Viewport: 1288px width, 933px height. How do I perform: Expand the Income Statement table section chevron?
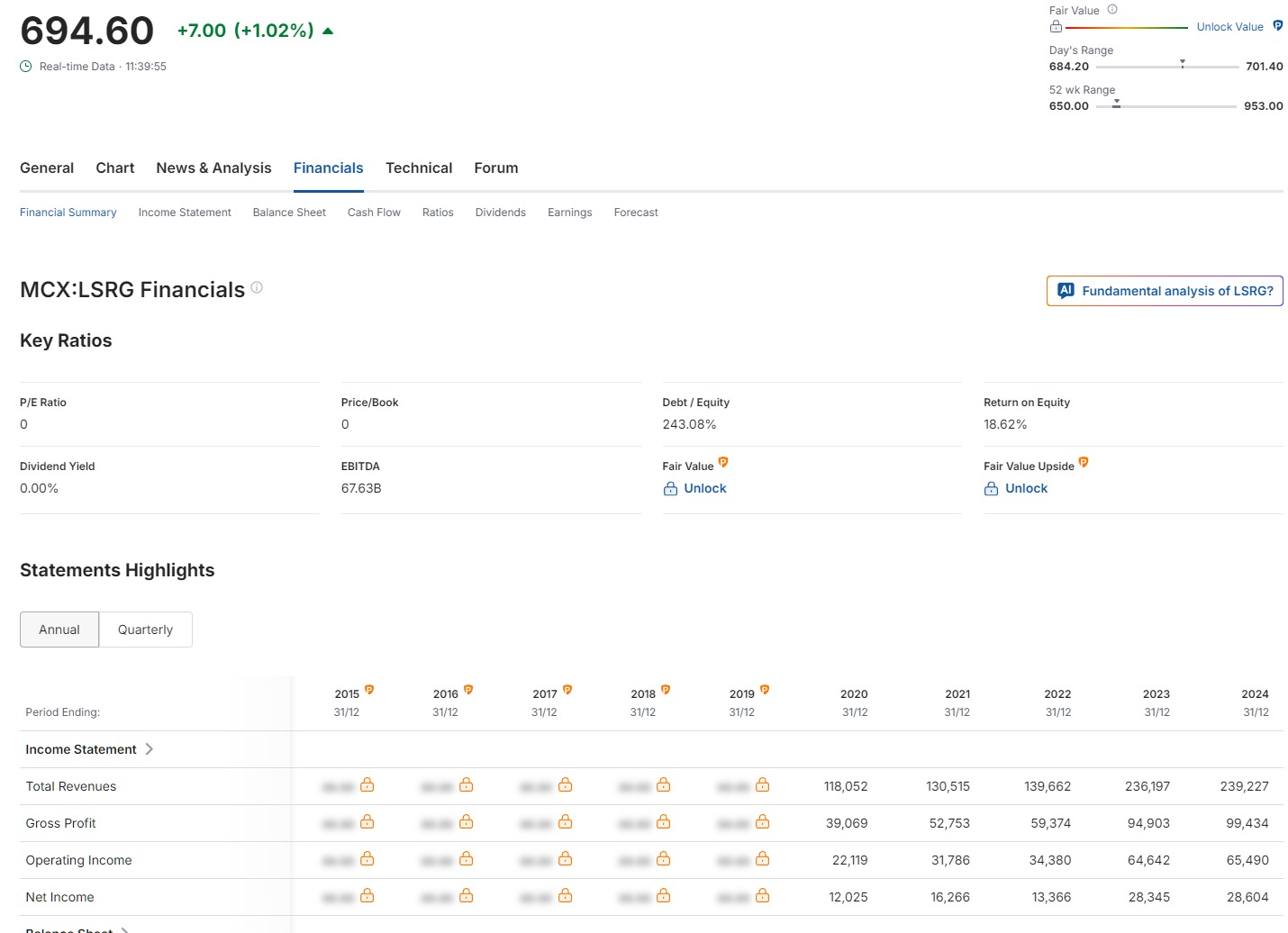click(x=150, y=749)
